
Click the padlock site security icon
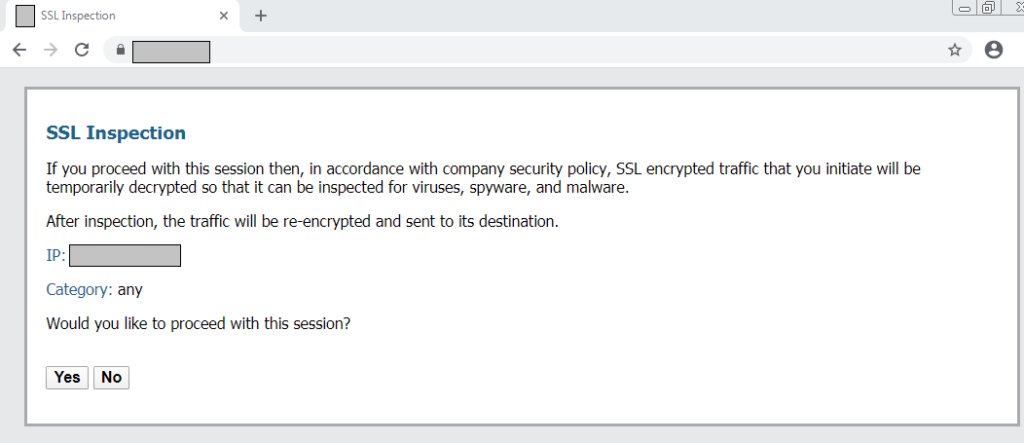click(119, 50)
